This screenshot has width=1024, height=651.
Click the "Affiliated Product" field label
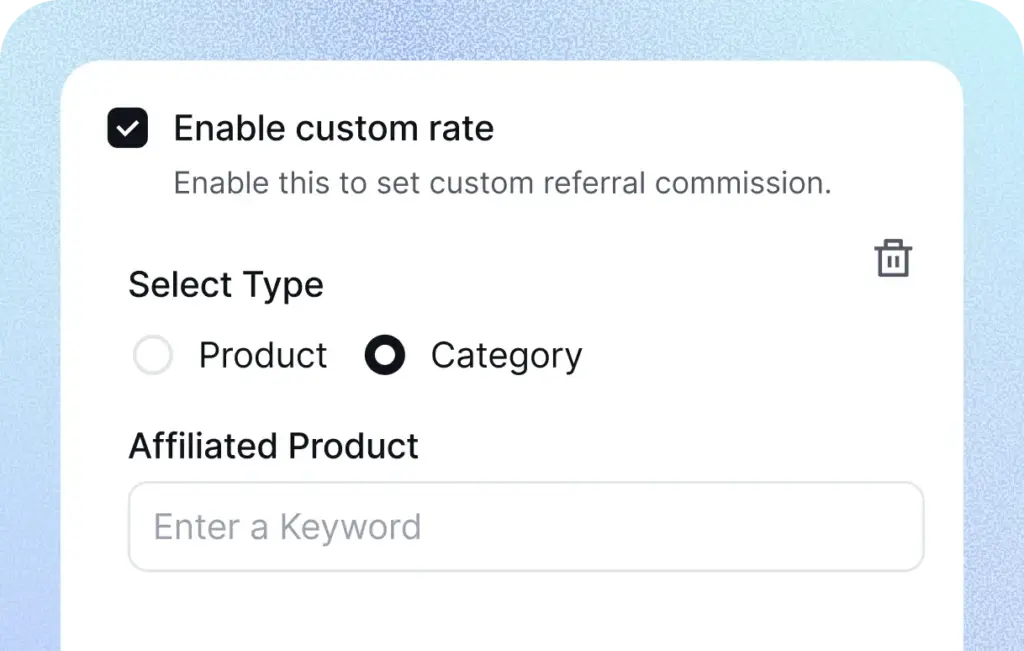tap(273, 445)
